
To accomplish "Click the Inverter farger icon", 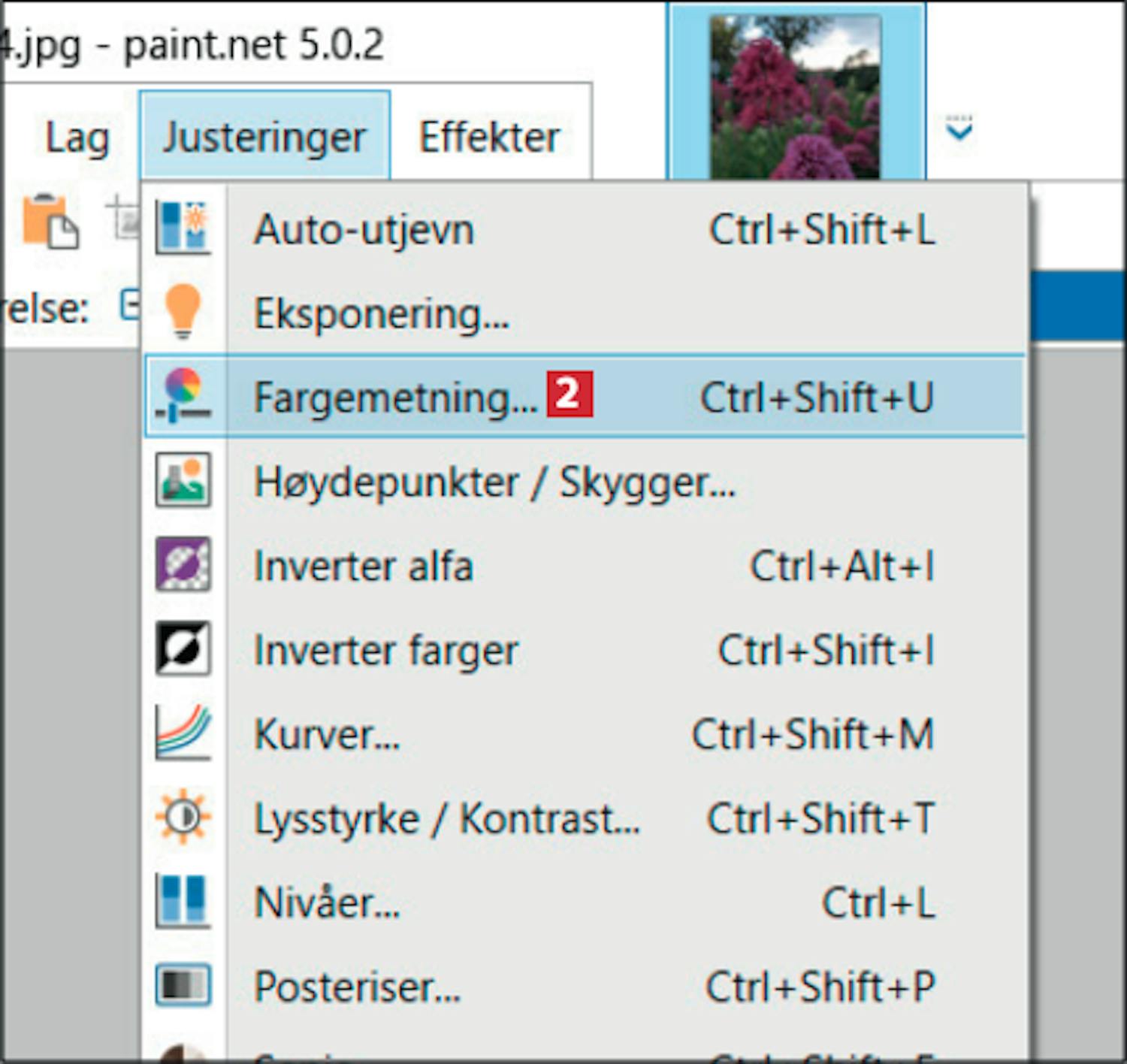I will click(x=183, y=648).
